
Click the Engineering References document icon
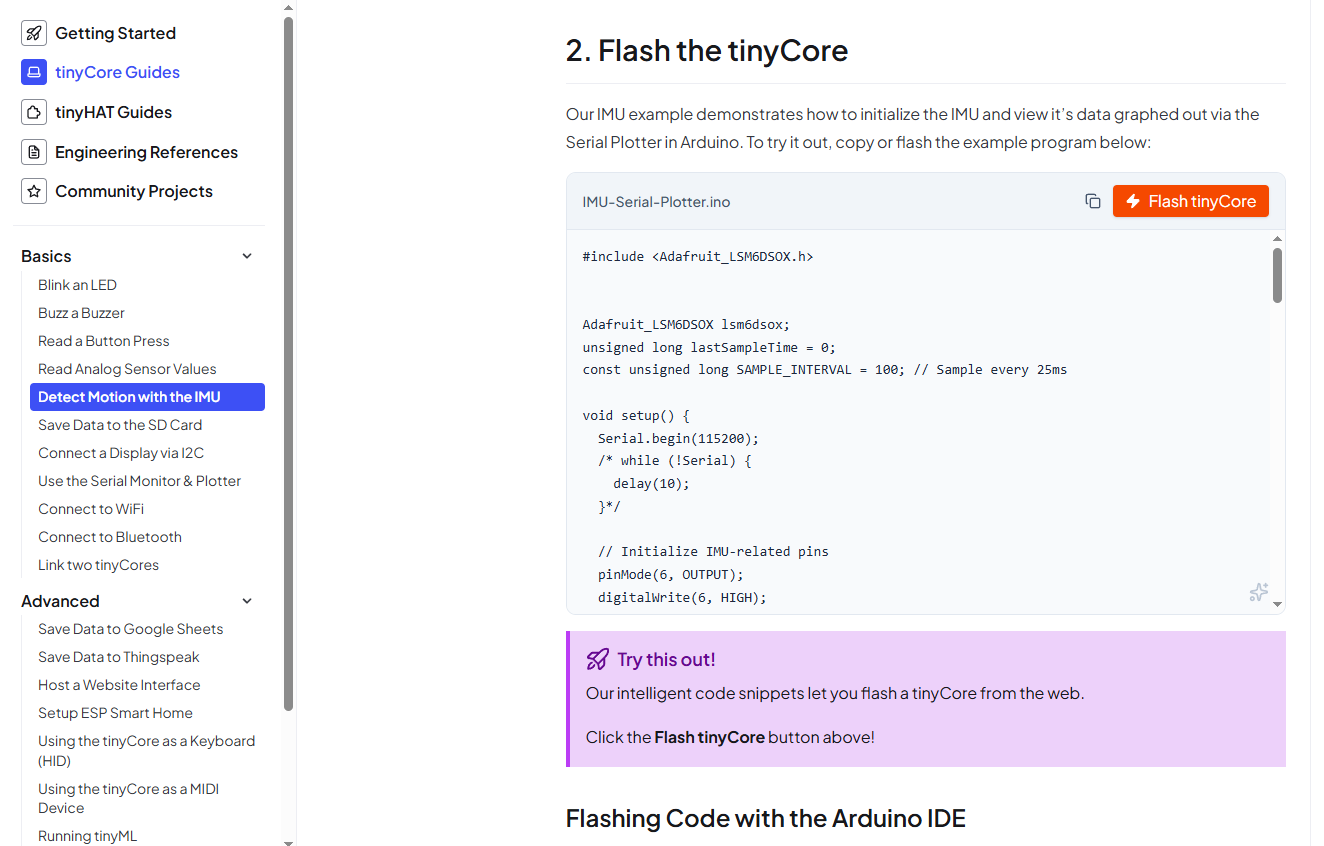pos(34,152)
